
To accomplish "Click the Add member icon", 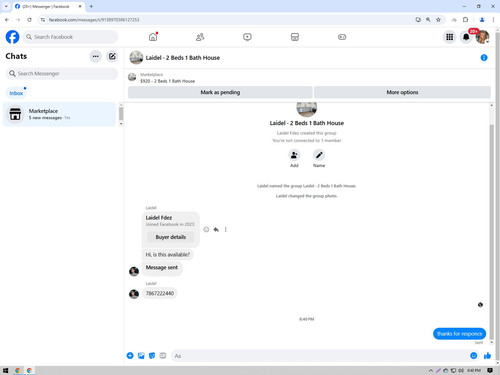I will tap(294, 155).
